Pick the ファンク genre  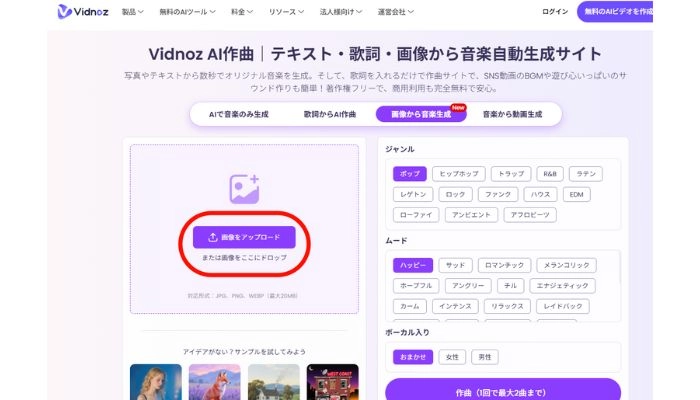point(498,194)
